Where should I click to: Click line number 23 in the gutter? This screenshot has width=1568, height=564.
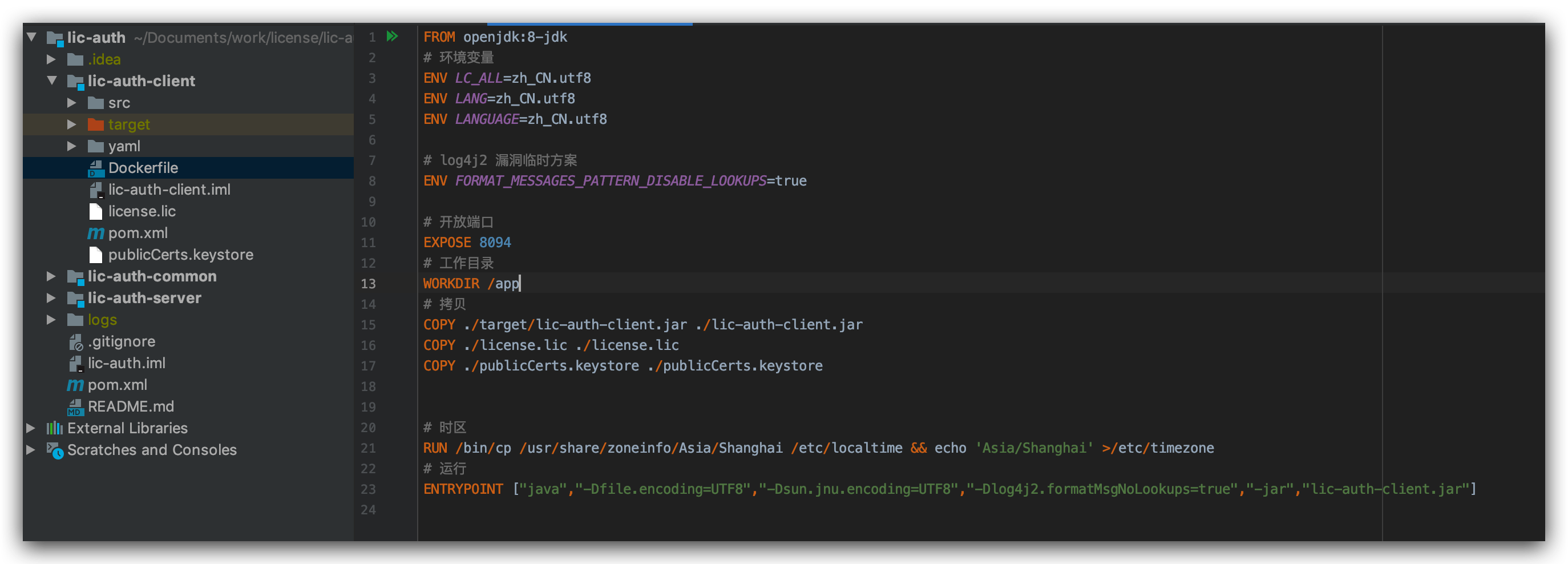[368, 489]
